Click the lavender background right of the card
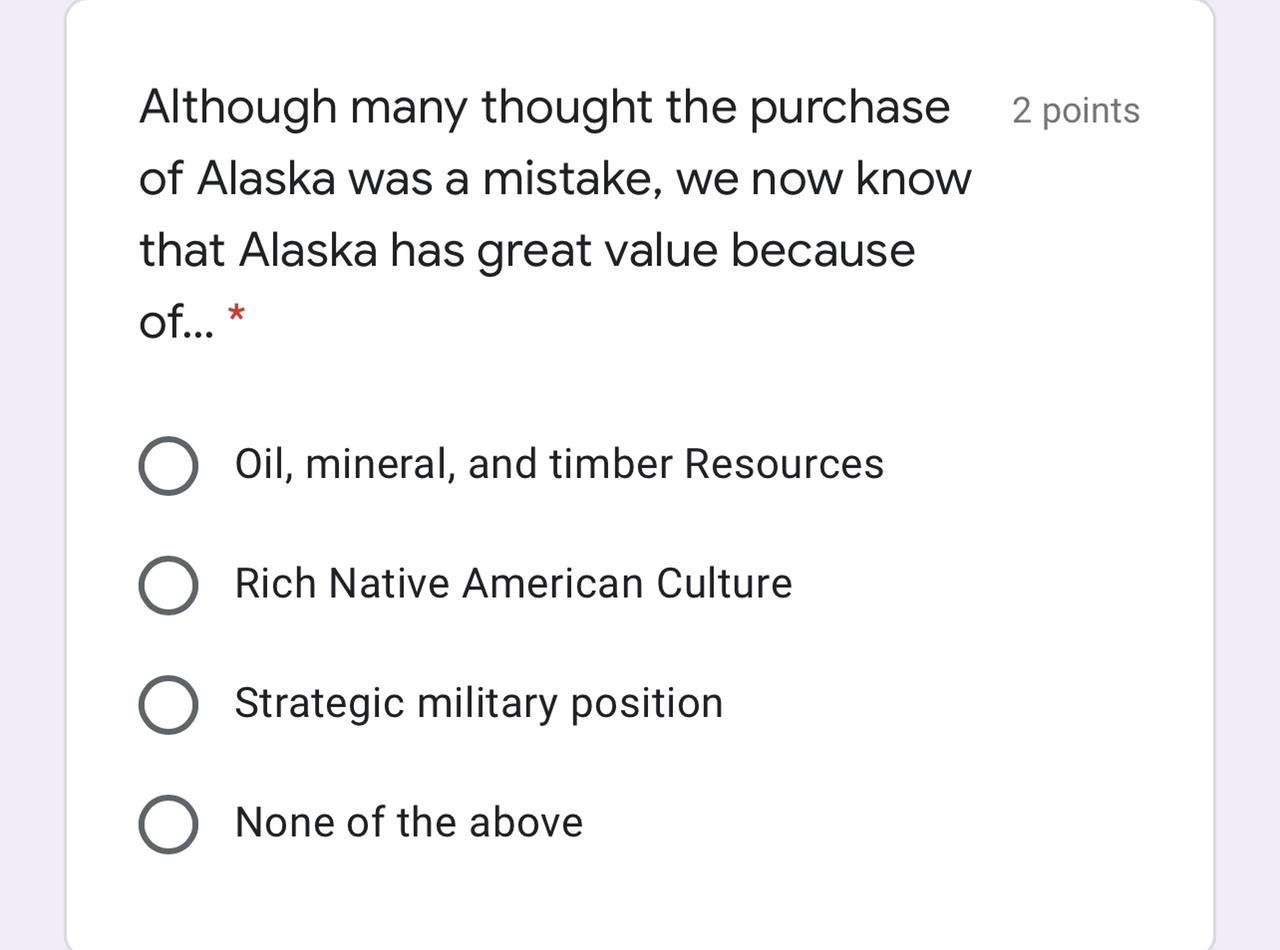This screenshot has height=950, width=1280. pyautogui.click(x=1248, y=475)
